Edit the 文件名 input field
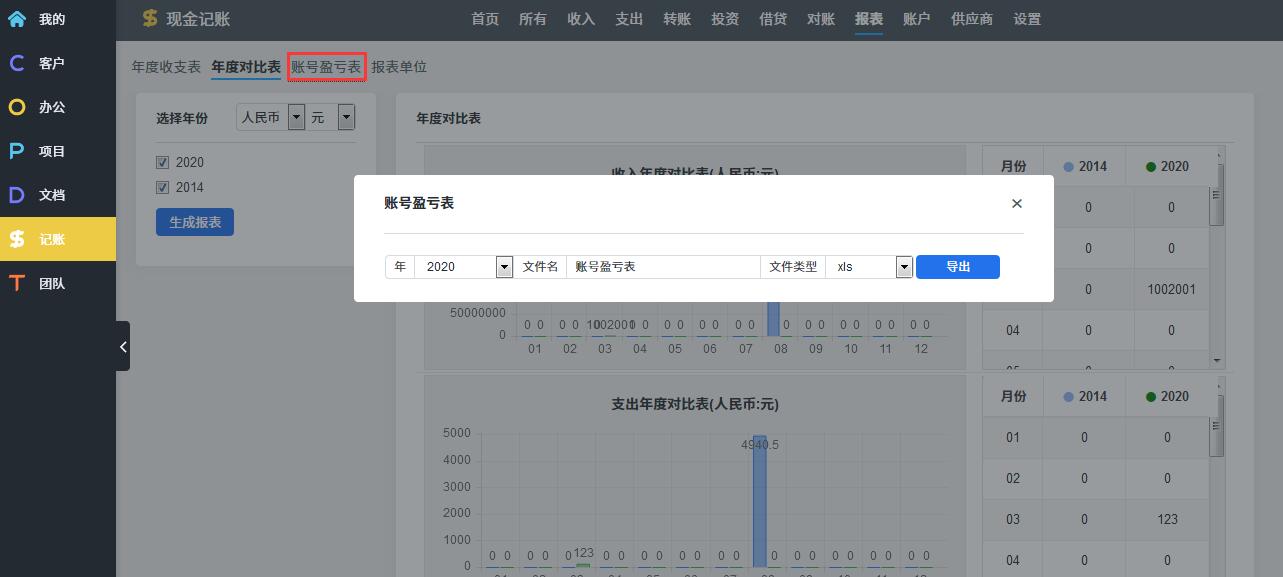 (662, 267)
